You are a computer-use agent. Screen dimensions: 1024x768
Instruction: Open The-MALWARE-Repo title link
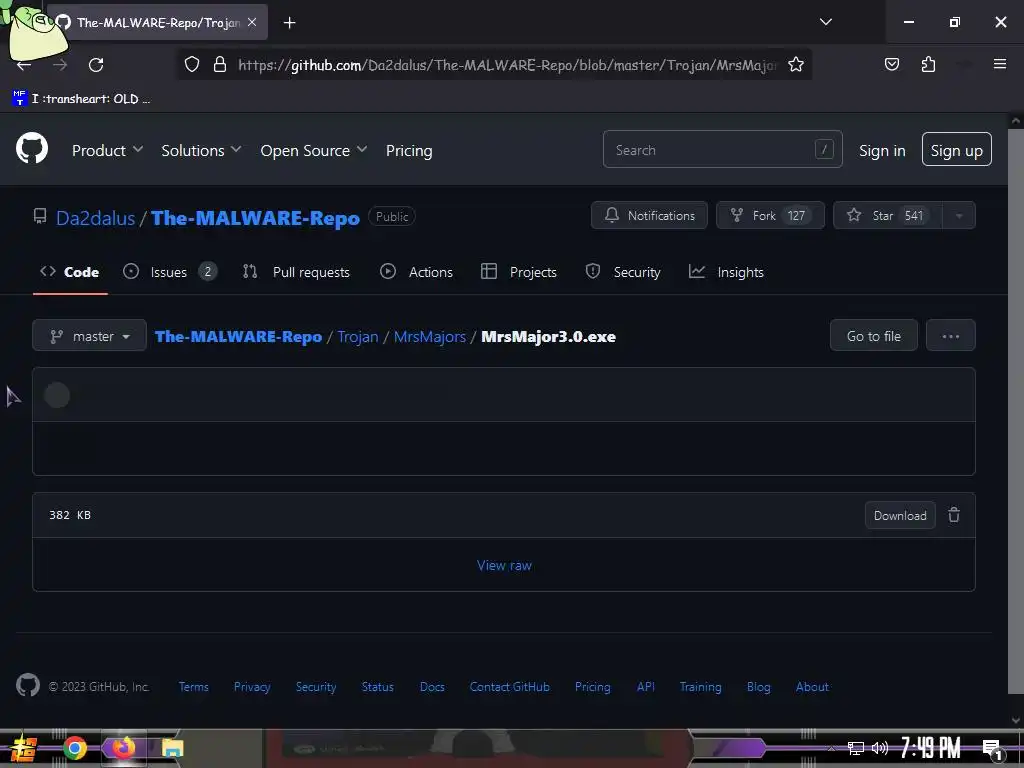255,217
